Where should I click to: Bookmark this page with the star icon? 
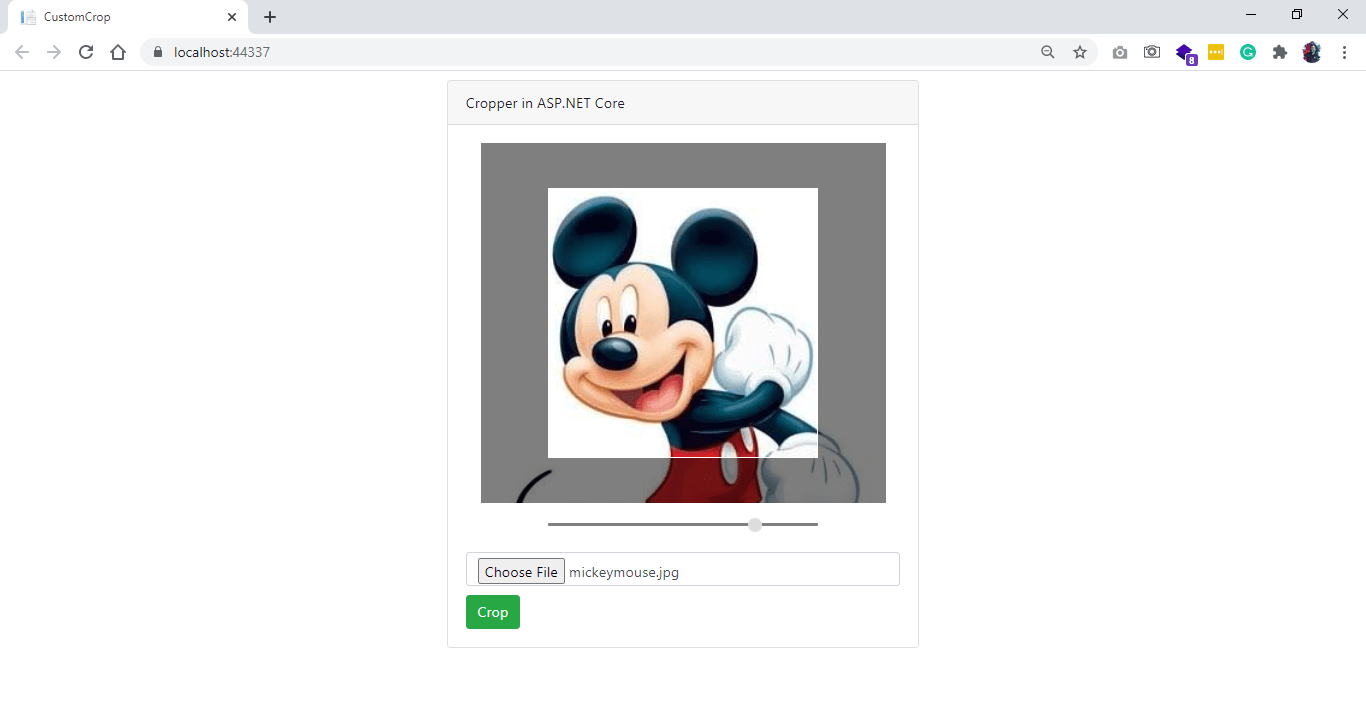[1080, 52]
